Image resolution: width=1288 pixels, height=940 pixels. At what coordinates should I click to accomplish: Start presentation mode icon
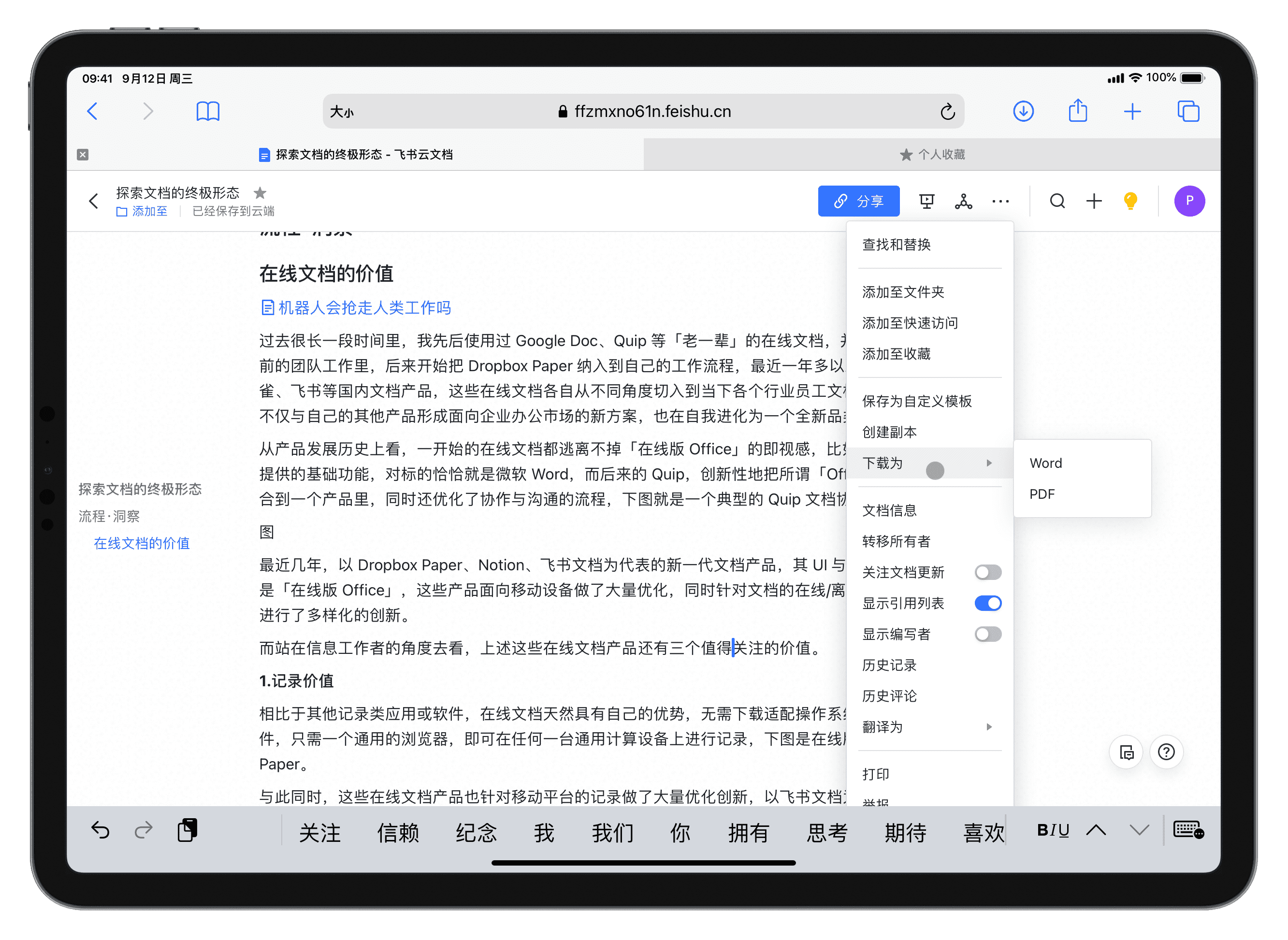927,201
